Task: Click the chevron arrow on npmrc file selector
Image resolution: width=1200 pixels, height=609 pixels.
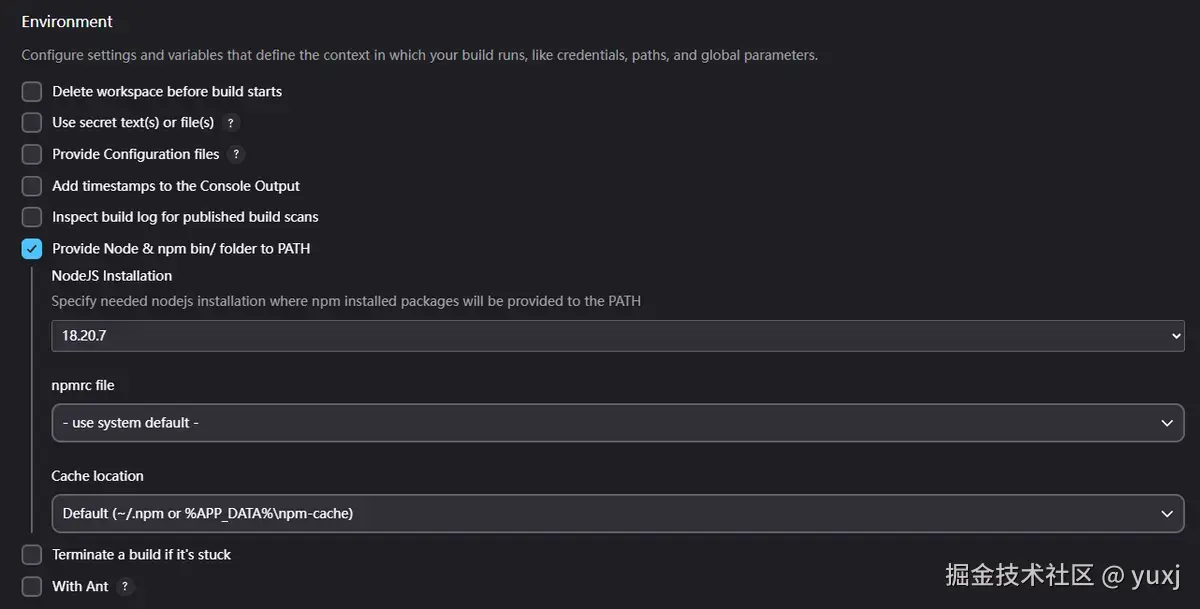Action: pos(1167,423)
